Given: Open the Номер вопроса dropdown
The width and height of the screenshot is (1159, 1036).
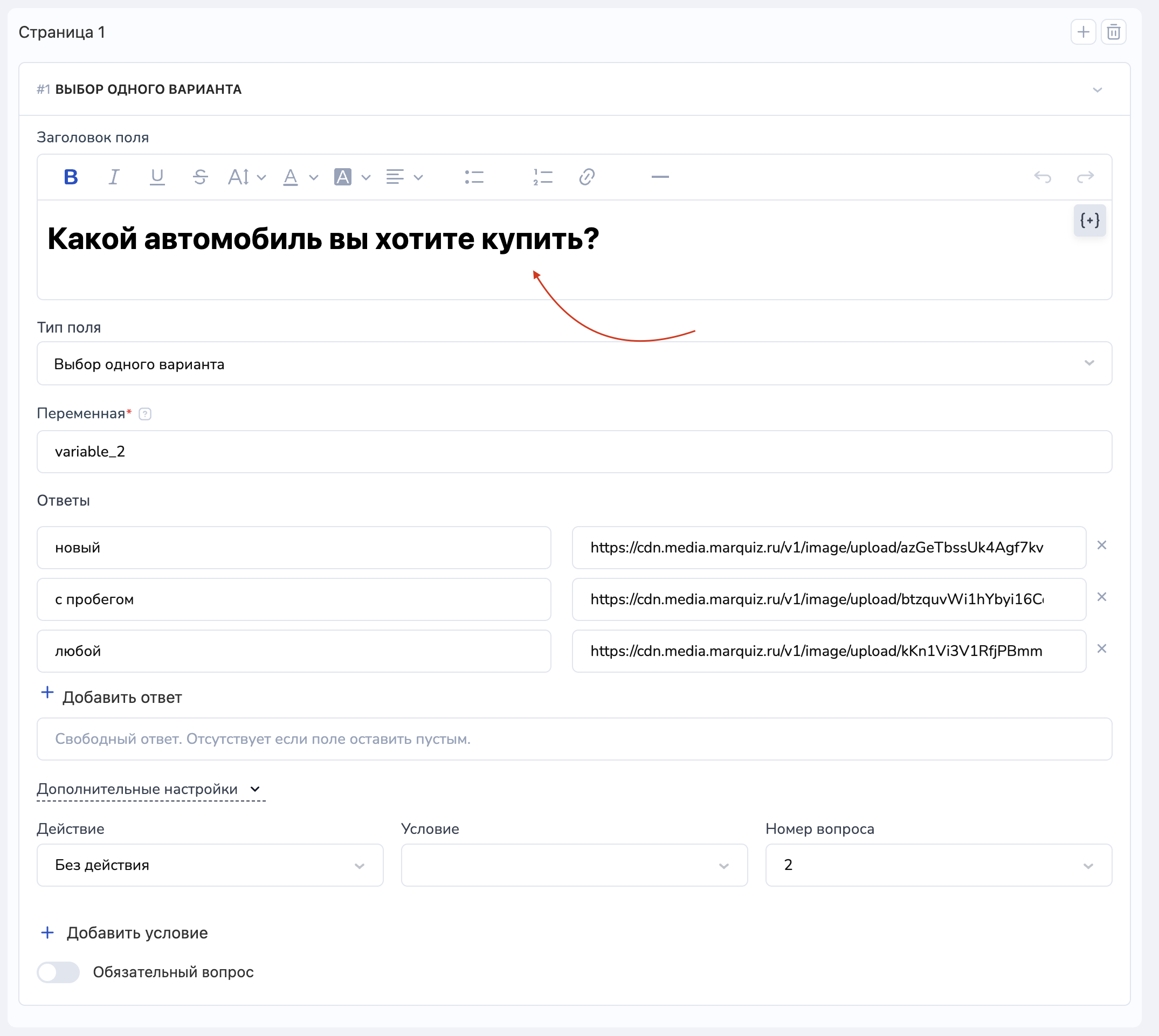Looking at the screenshot, I should (x=938, y=865).
